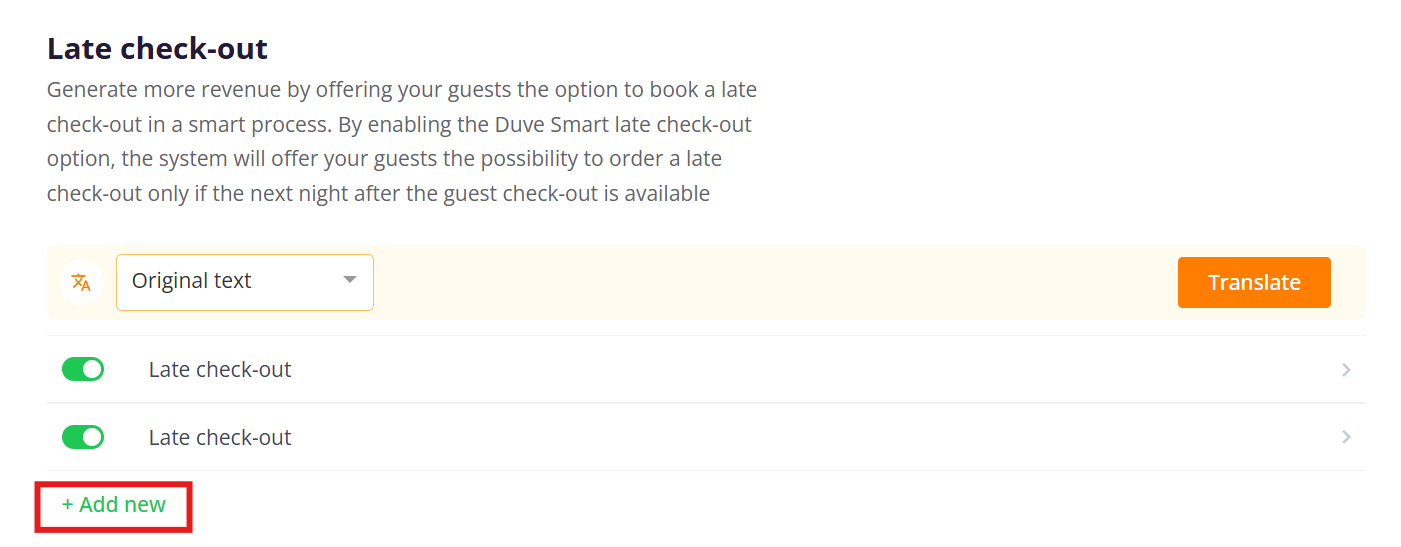Click the caret arrow in the Original text selector
This screenshot has width=1401, height=547.
tap(350, 280)
